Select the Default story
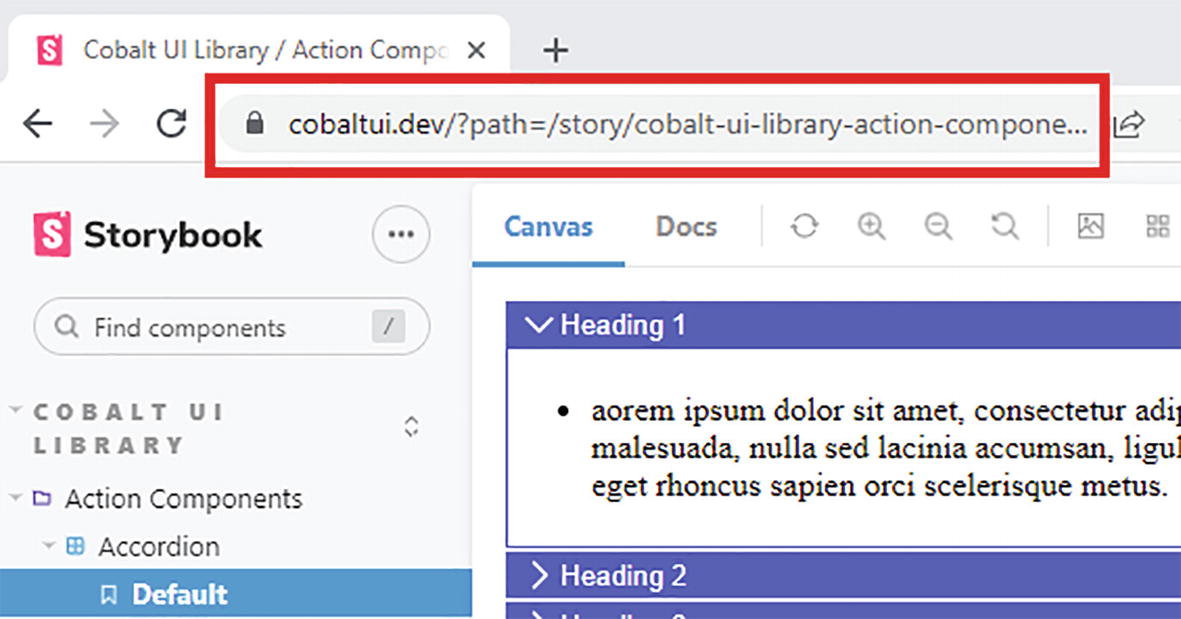 [180, 594]
